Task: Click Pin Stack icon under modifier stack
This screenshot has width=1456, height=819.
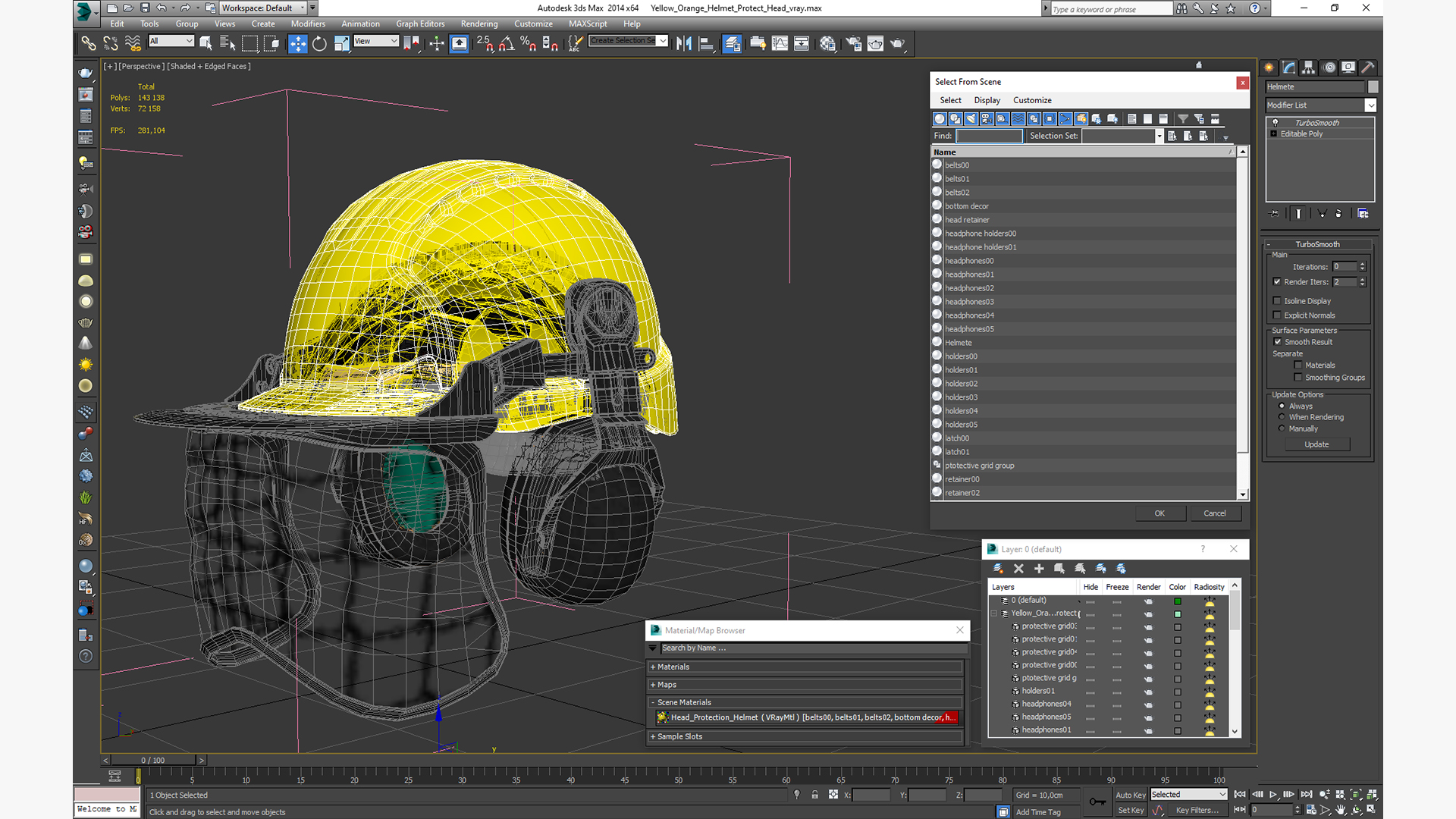Action: click(1274, 214)
